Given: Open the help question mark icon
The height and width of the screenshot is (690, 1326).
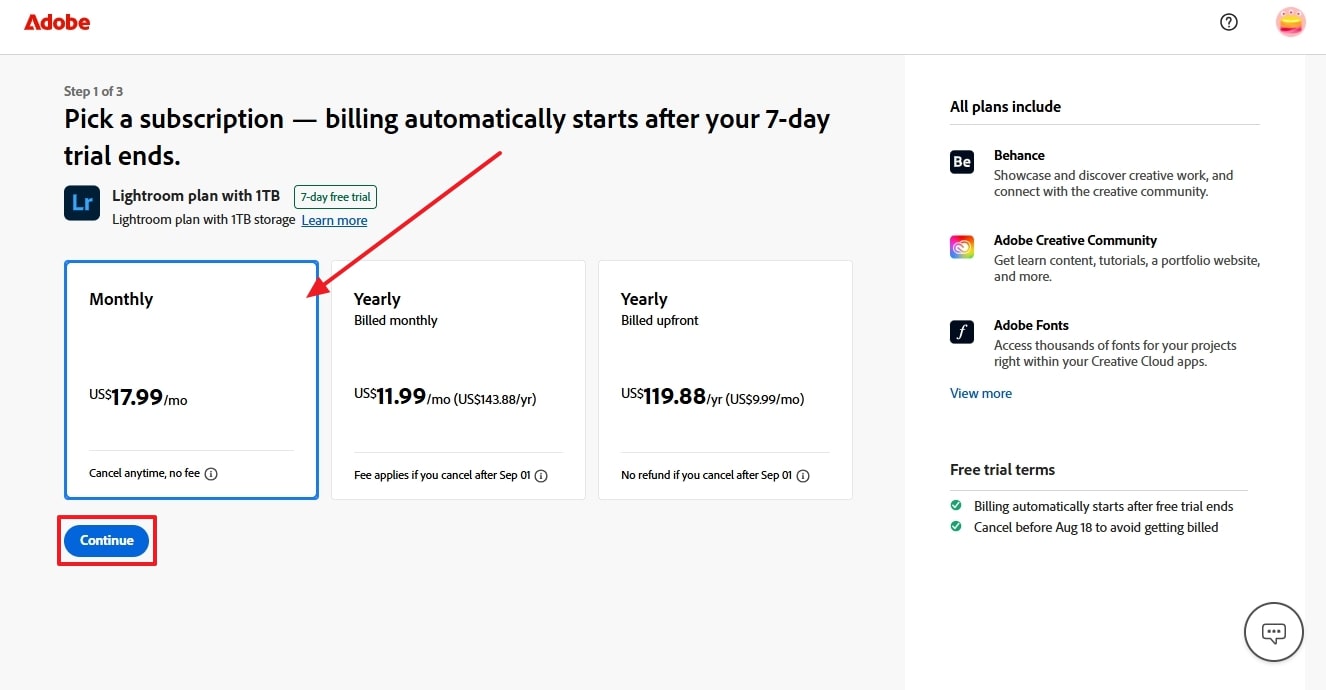Looking at the screenshot, I should click(1229, 22).
